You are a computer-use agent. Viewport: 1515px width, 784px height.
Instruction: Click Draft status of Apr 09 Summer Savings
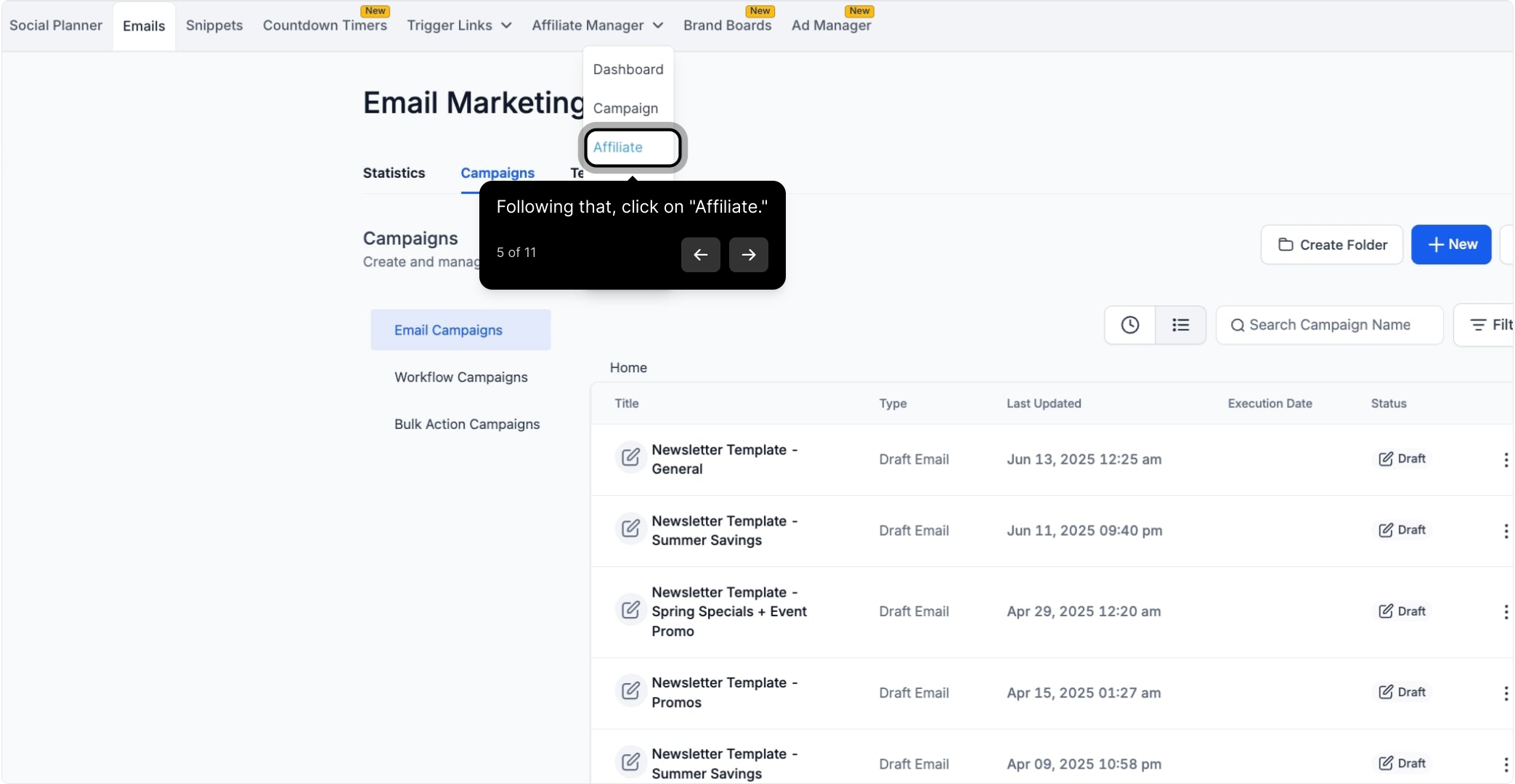[1402, 763]
